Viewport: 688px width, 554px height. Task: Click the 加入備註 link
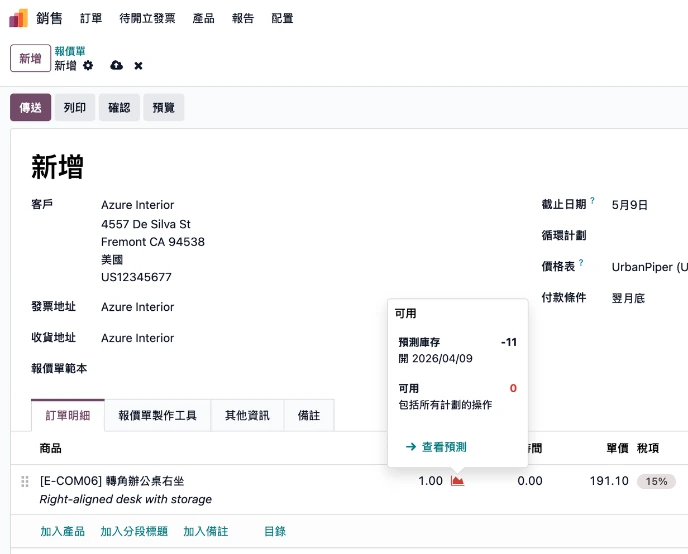point(206,531)
